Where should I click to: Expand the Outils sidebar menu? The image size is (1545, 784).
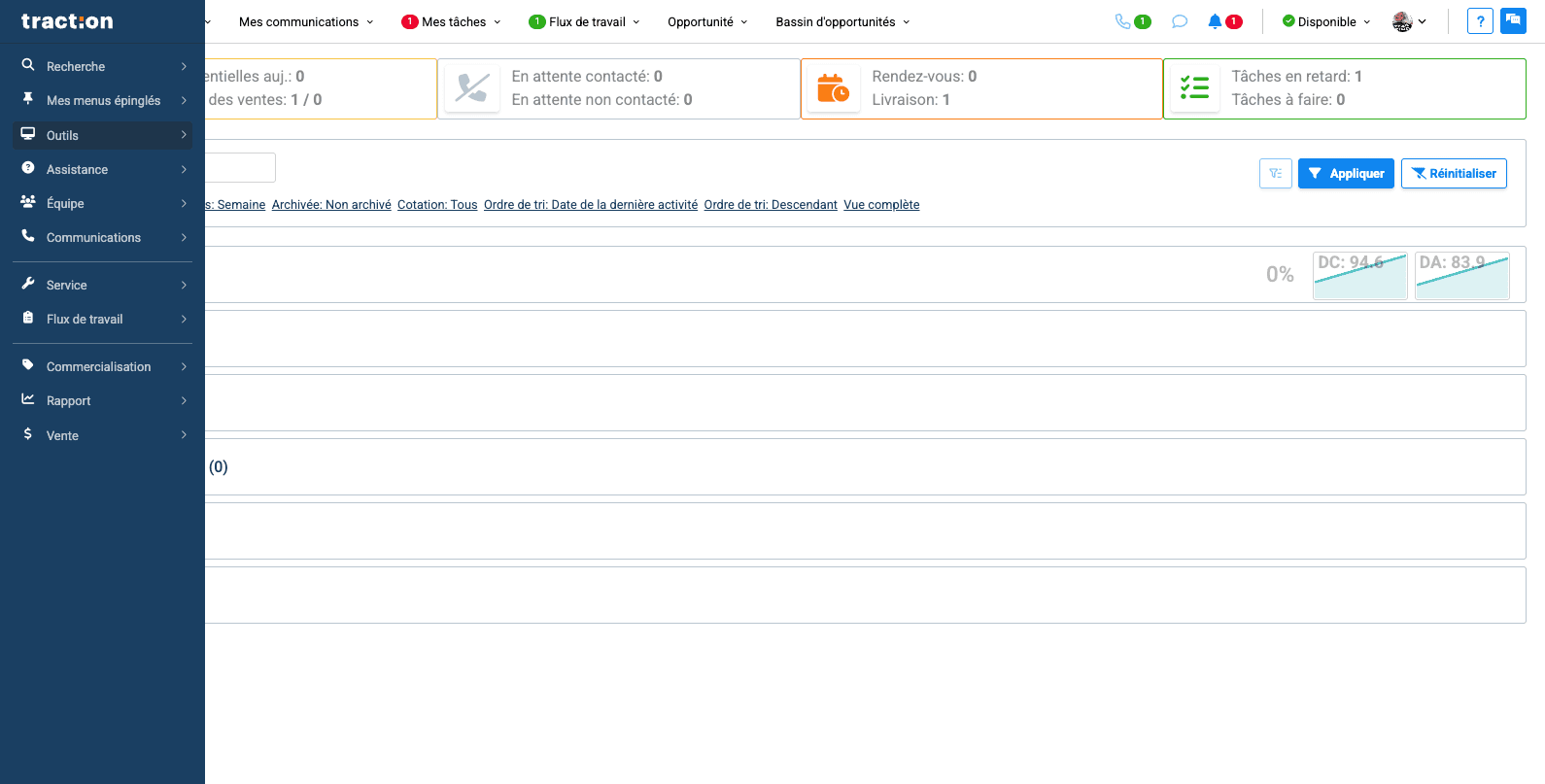click(x=103, y=135)
